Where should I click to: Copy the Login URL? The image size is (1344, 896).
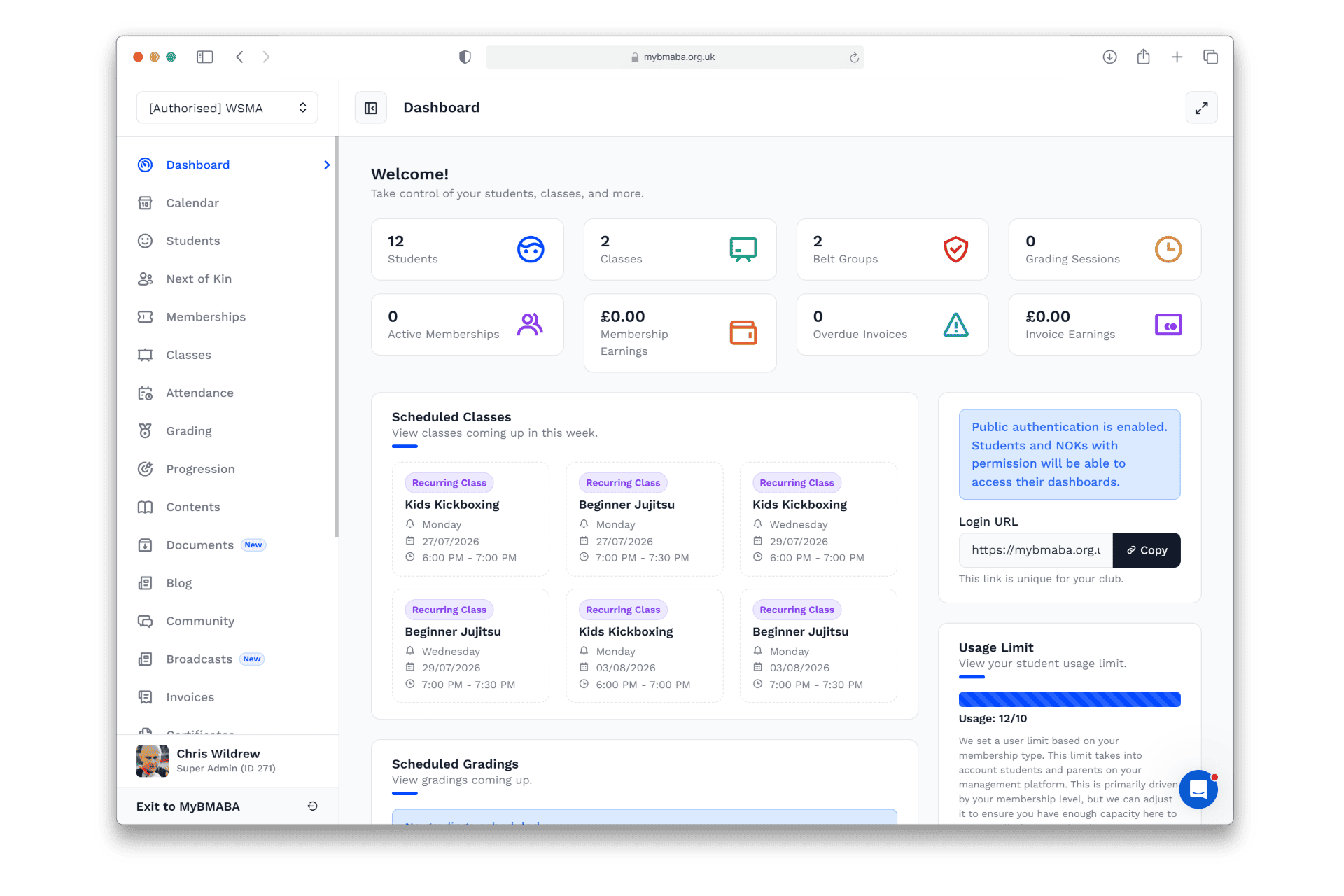[1147, 550]
